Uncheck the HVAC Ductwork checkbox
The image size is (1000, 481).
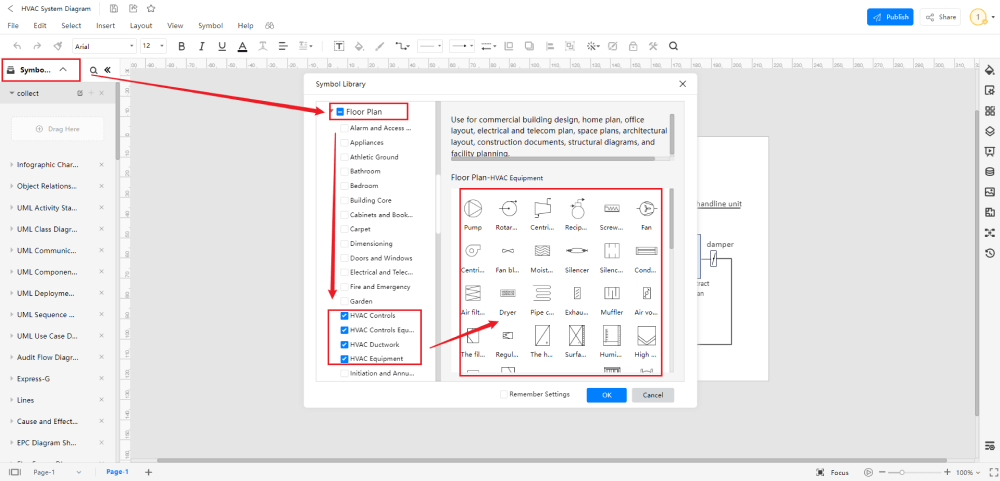(x=344, y=344)
